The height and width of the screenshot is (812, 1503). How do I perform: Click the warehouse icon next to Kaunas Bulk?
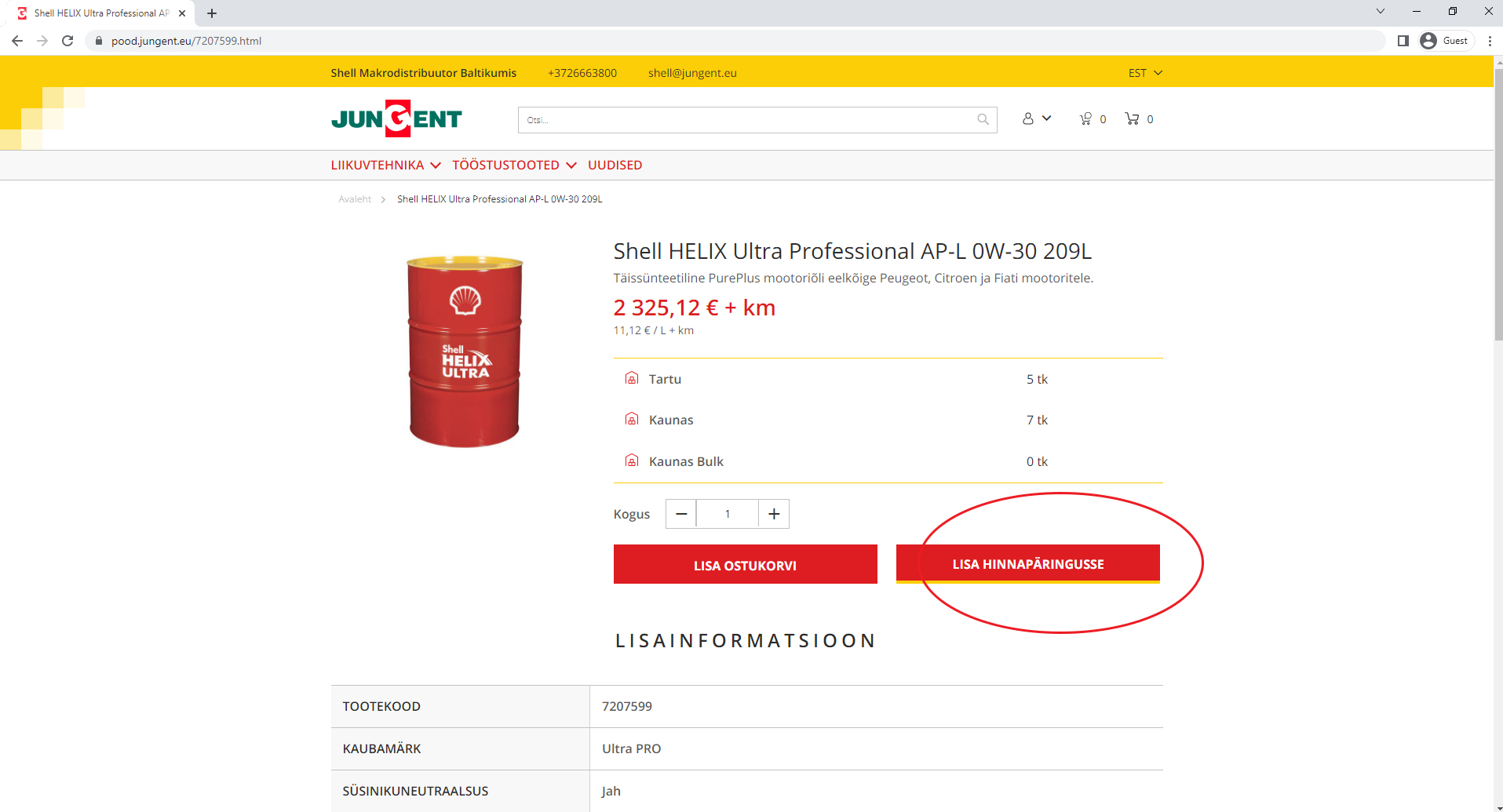(x=632, y=461)
